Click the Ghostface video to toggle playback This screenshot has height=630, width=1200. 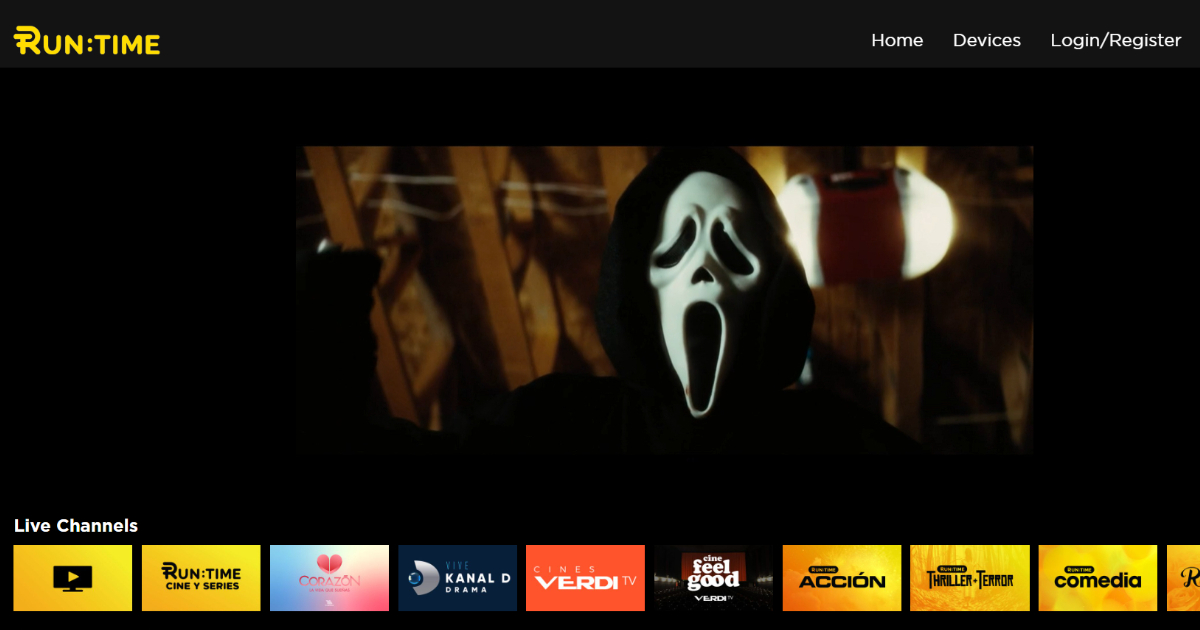[x=665, y=300]
